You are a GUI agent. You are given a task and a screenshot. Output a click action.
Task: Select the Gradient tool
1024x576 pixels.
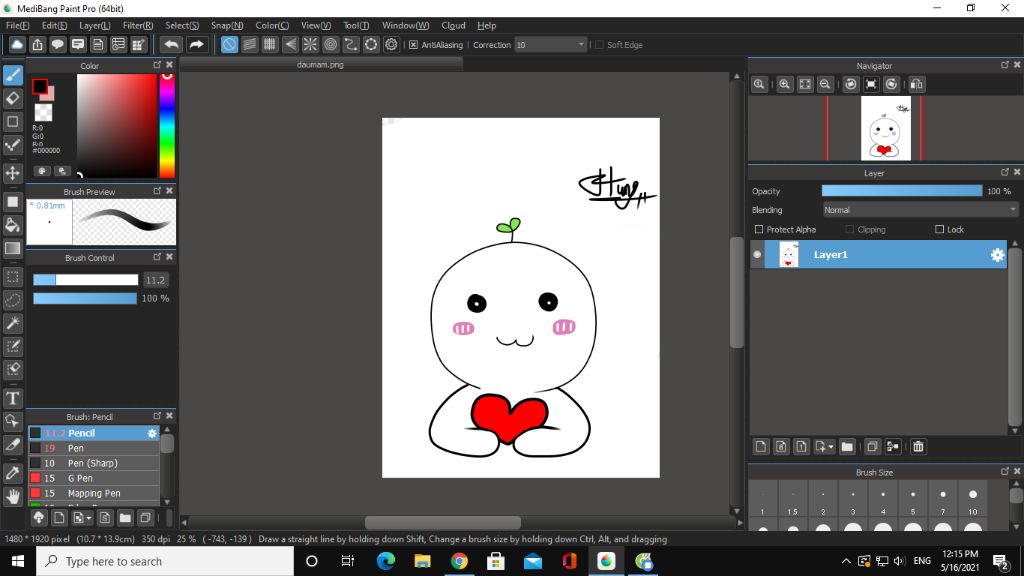click(x=13, y=248)
